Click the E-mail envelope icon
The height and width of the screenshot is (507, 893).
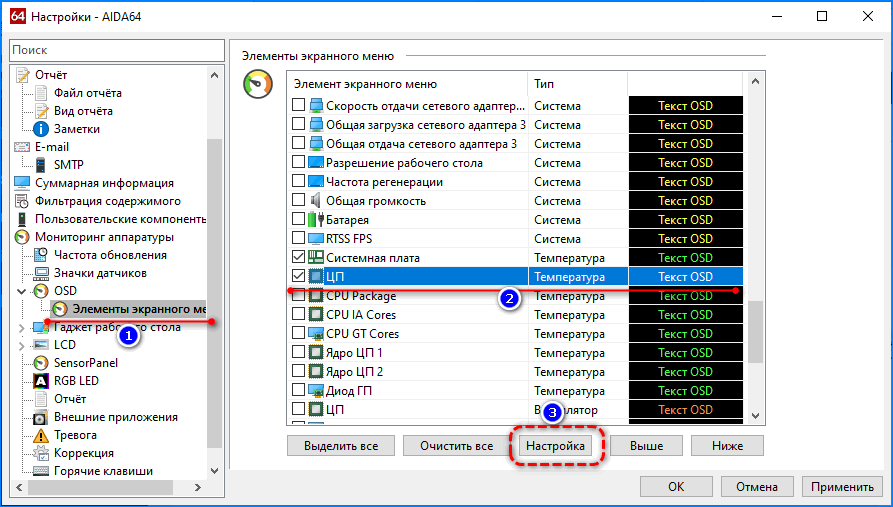(22, 147)
